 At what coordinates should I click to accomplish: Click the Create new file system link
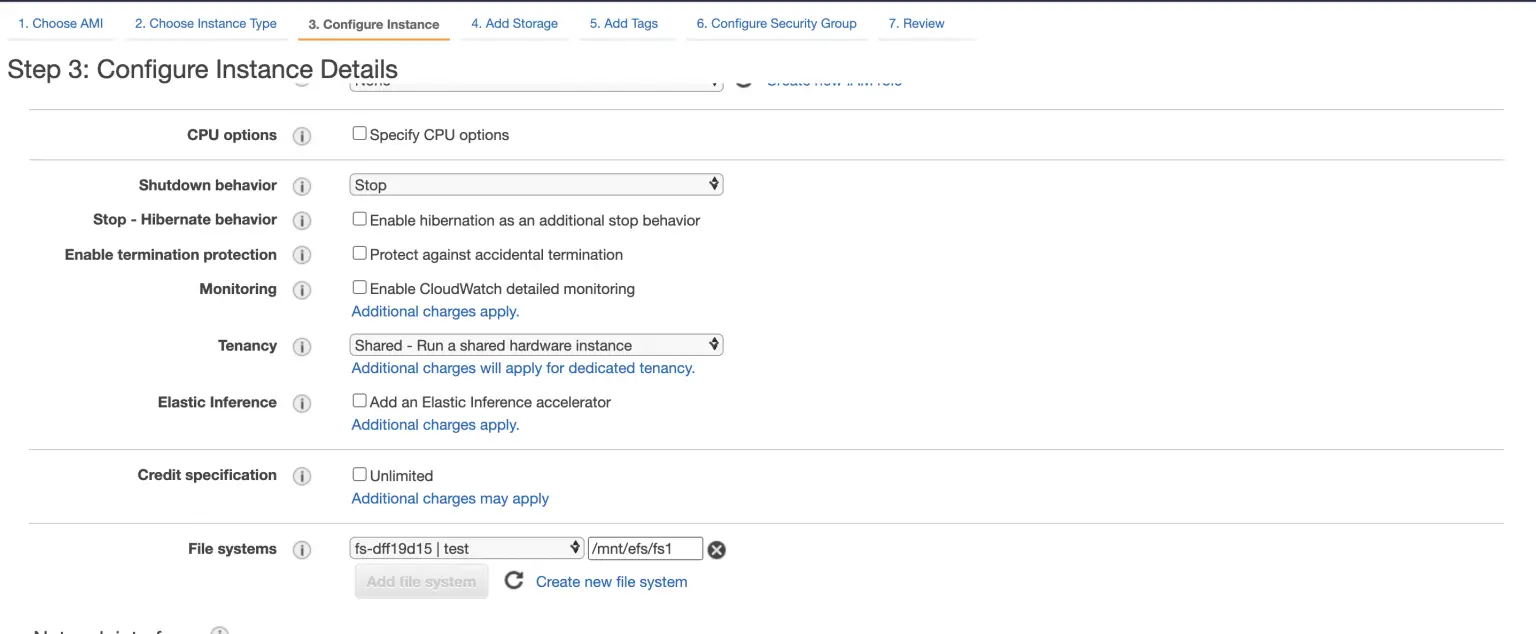(x=611, y=581)
